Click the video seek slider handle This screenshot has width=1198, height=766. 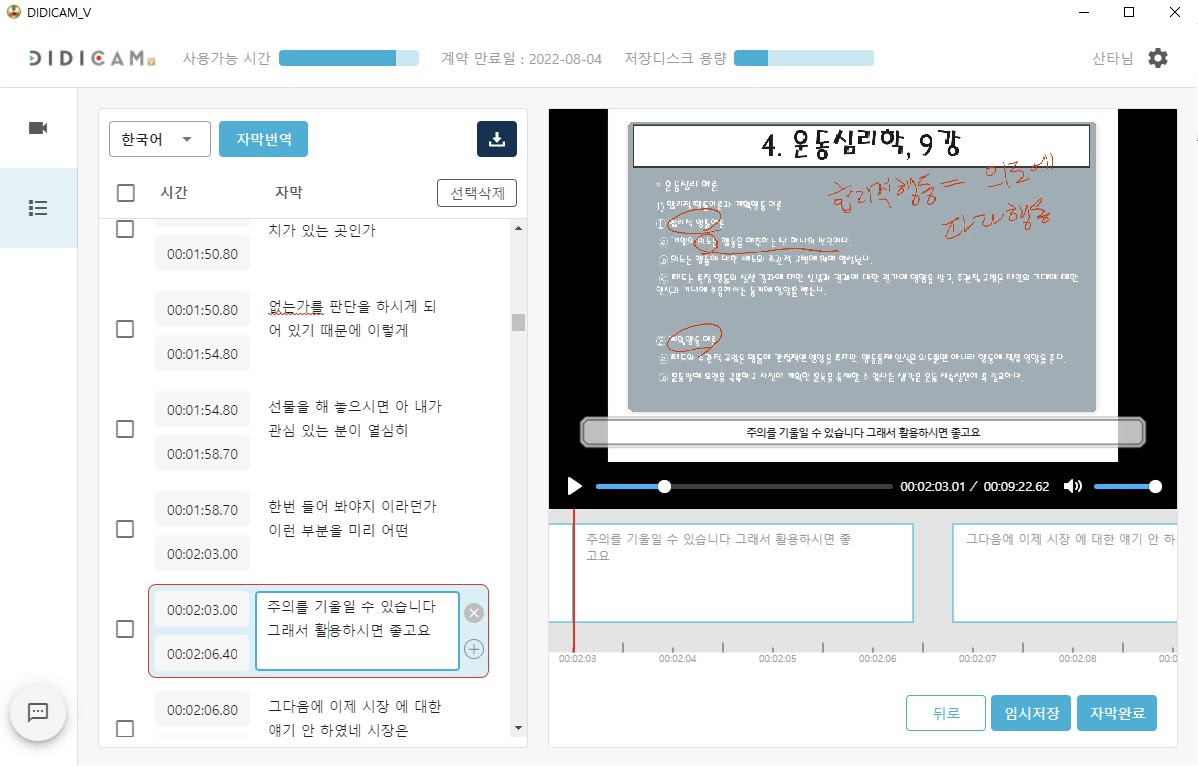click(x=665, y=486)
